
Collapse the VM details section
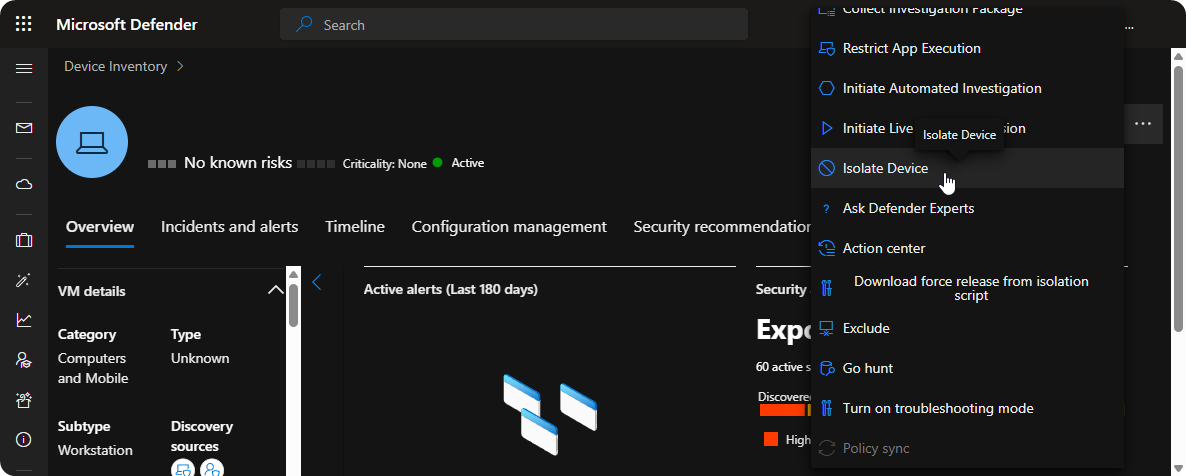click(x=275, y=291)
